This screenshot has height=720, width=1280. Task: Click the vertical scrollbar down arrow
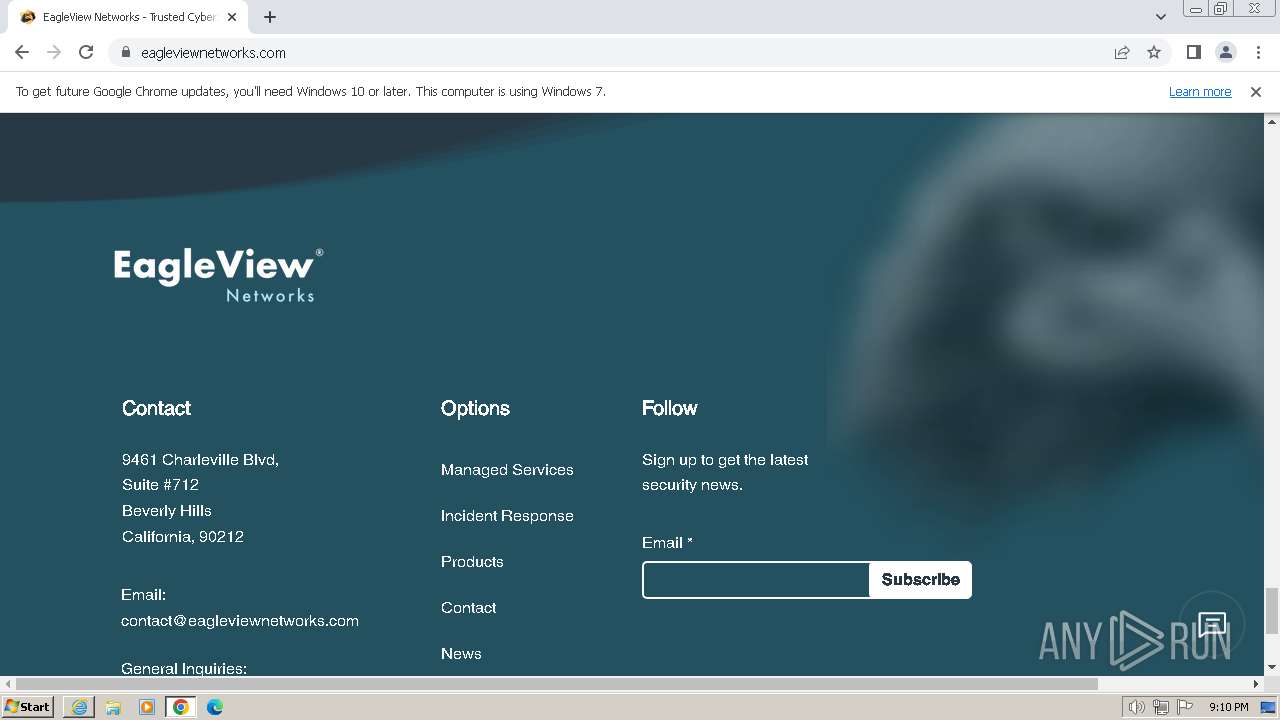coord(1272,667)
